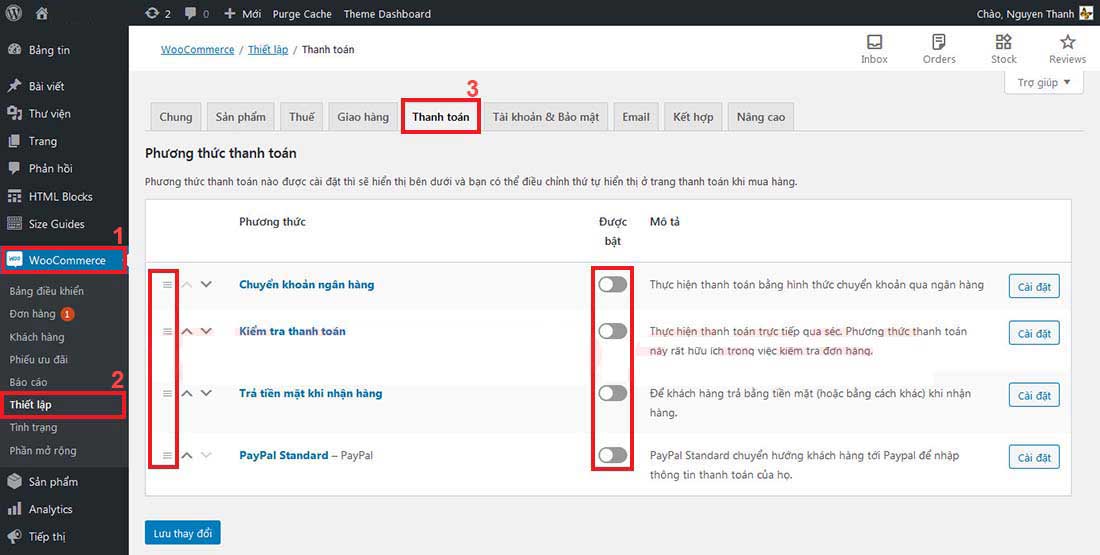Click the updates refresh icon
This screenshot has width=1100, height=555.
point(151,14)
